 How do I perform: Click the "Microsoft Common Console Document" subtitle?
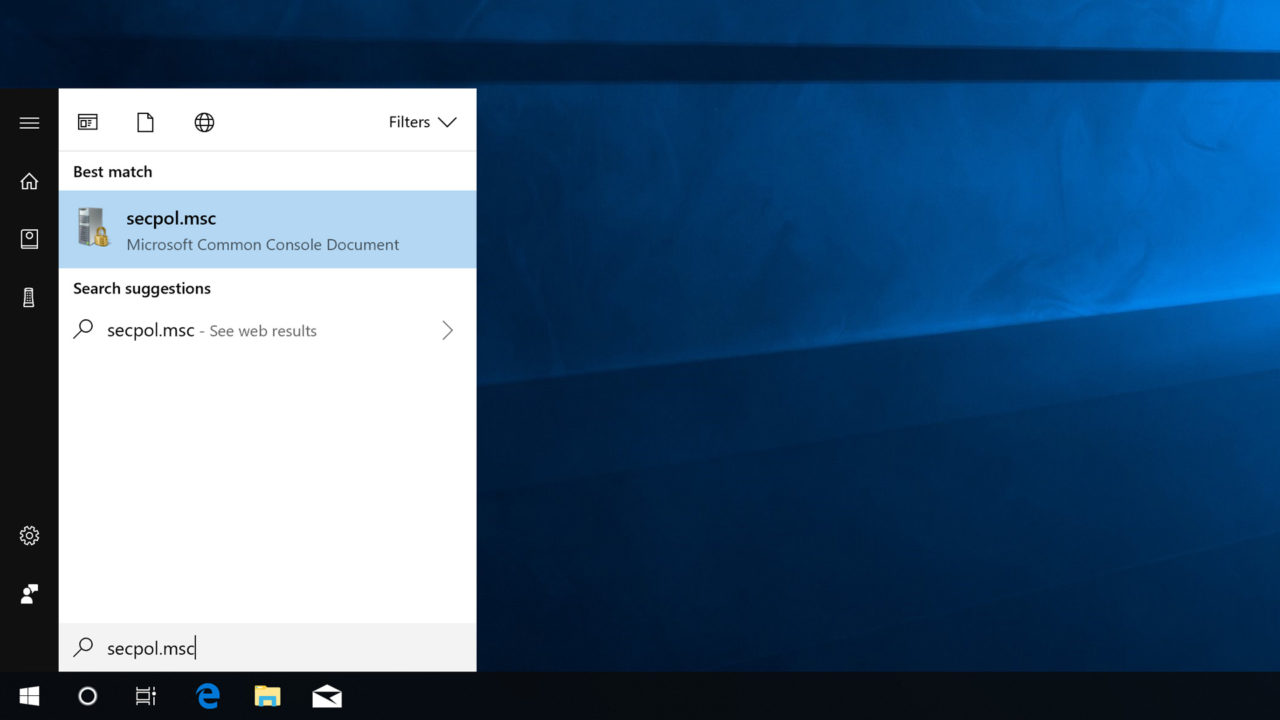[263, 245]
